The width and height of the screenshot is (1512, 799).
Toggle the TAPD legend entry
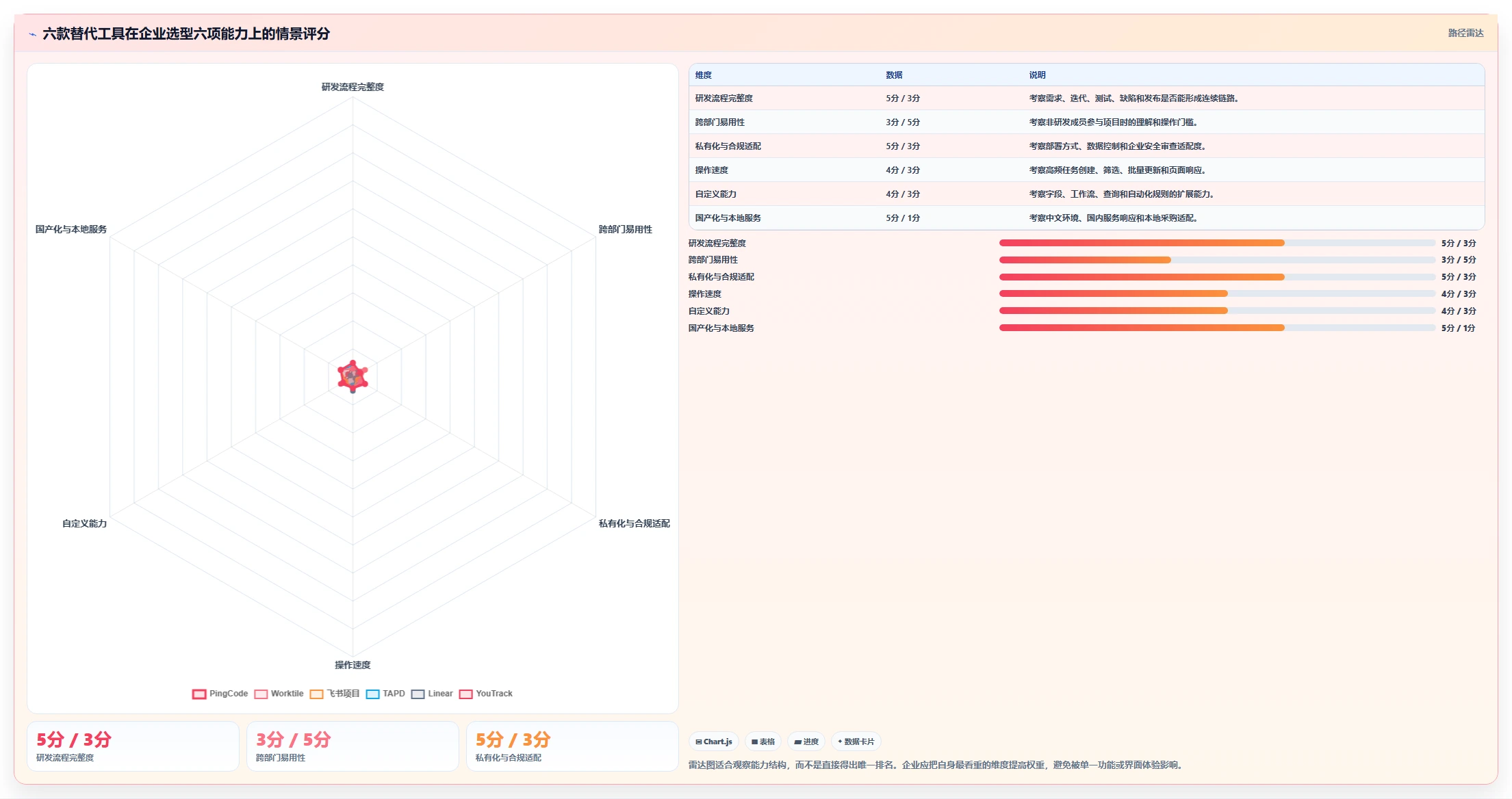(x=385, y=694)
